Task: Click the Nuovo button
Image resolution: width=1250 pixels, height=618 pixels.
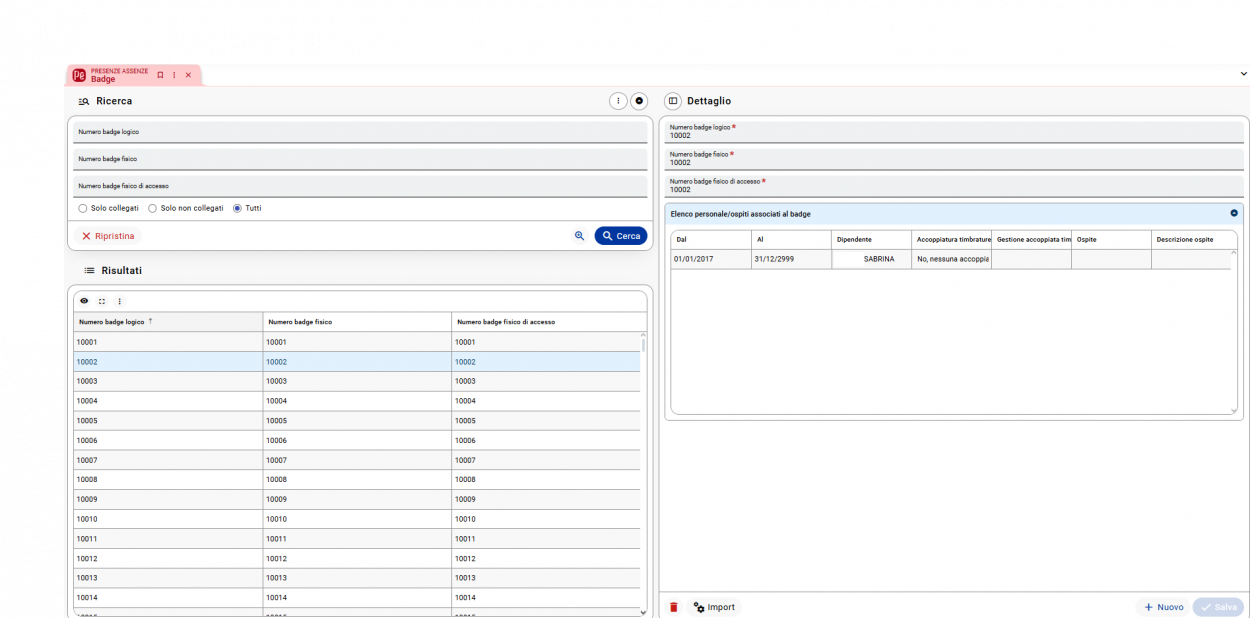Action: point(1164,607)
